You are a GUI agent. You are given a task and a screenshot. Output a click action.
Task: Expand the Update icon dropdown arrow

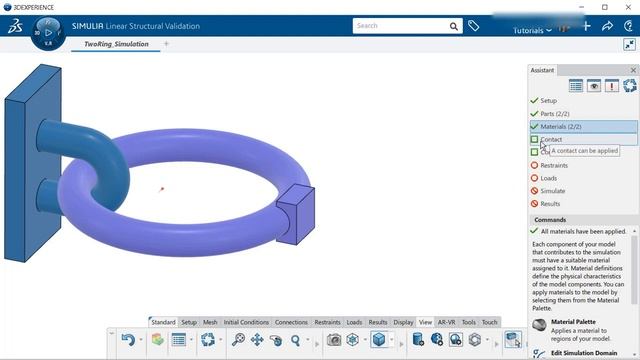[x=220, y=340]
